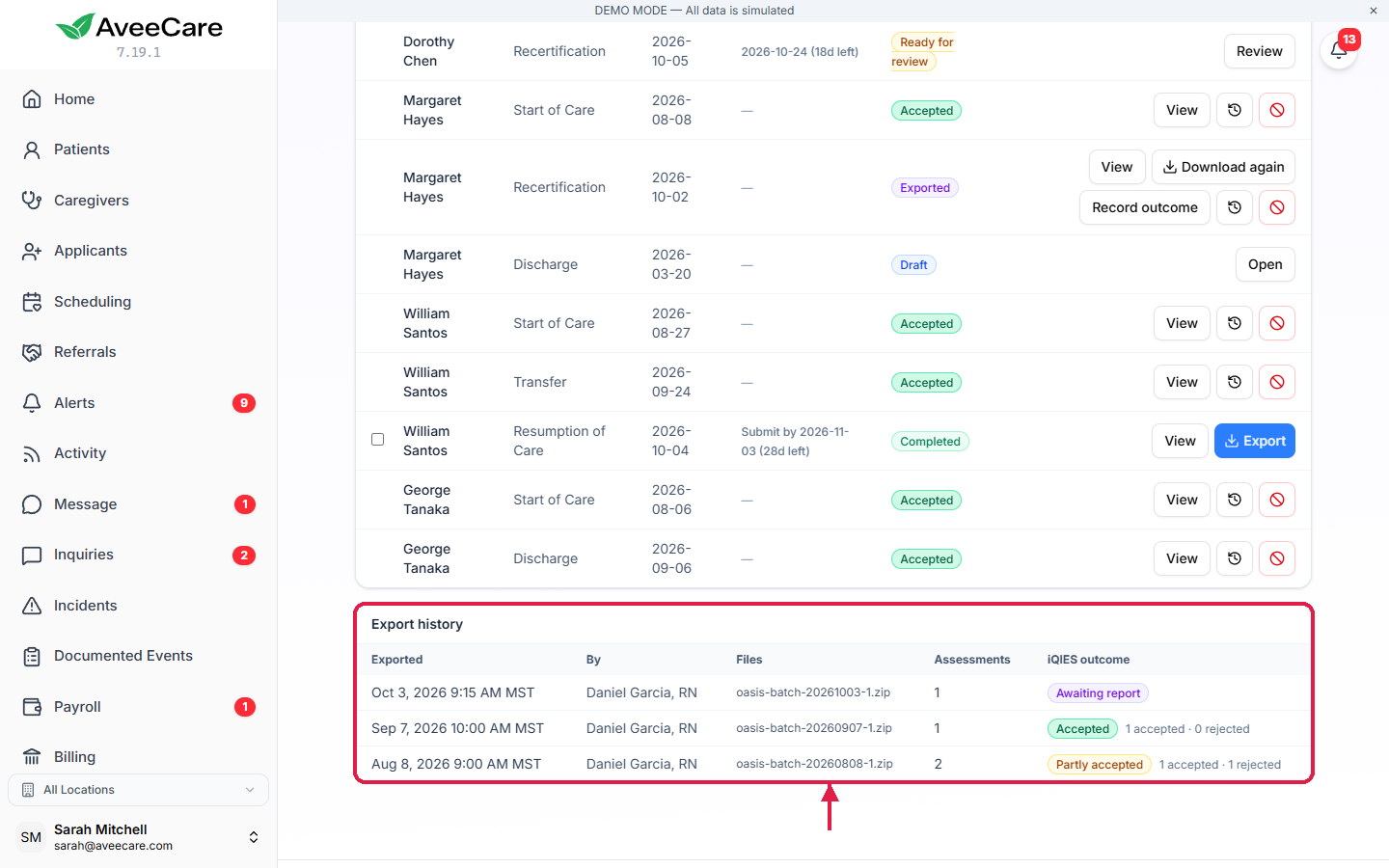Click history icon for William Santos Start of Care

coord(1235,323)
